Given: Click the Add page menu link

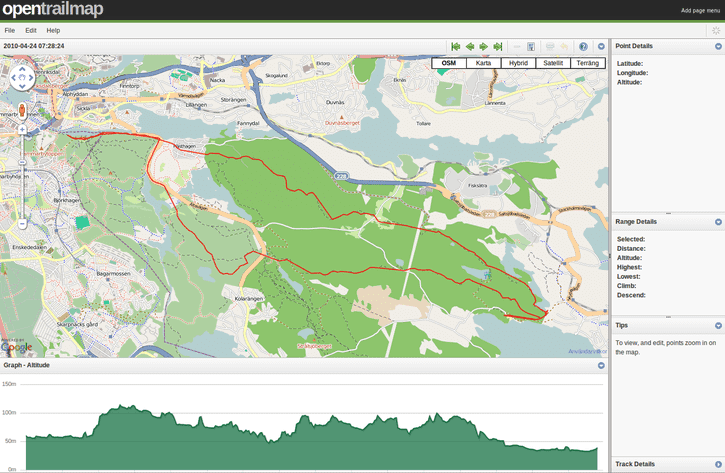Looking at the screenshot, I should [x=700, y=11].
